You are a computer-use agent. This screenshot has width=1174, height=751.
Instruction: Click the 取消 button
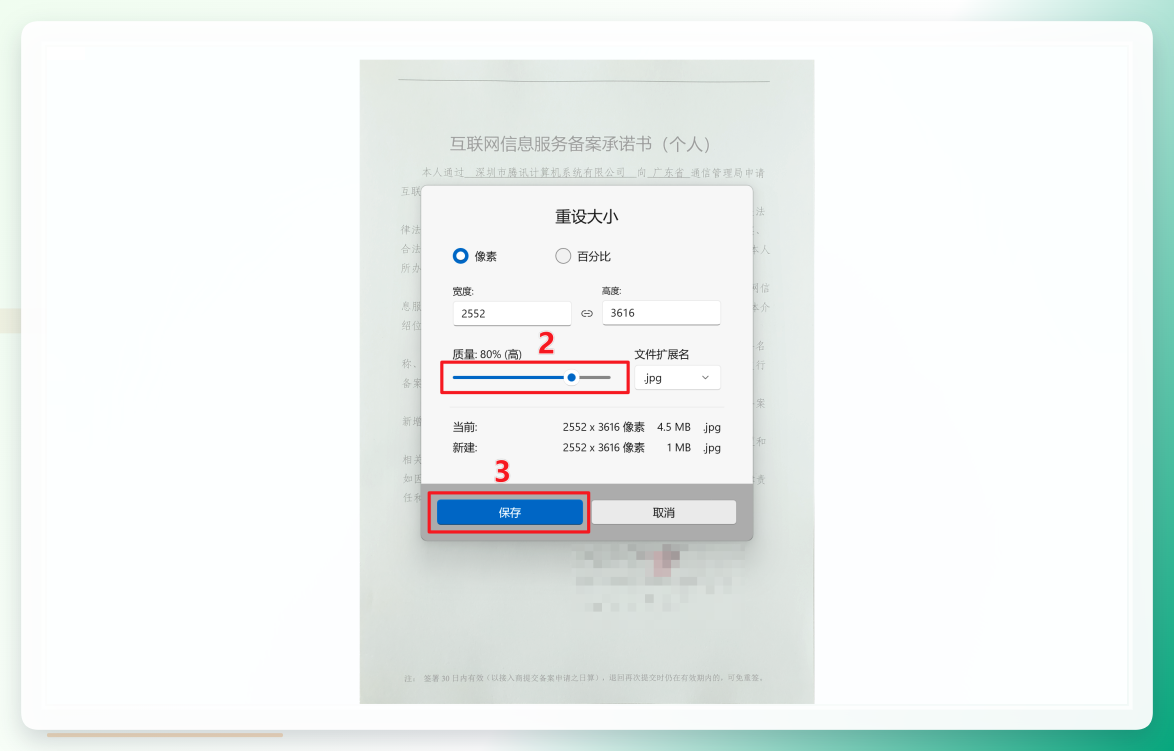663,512
